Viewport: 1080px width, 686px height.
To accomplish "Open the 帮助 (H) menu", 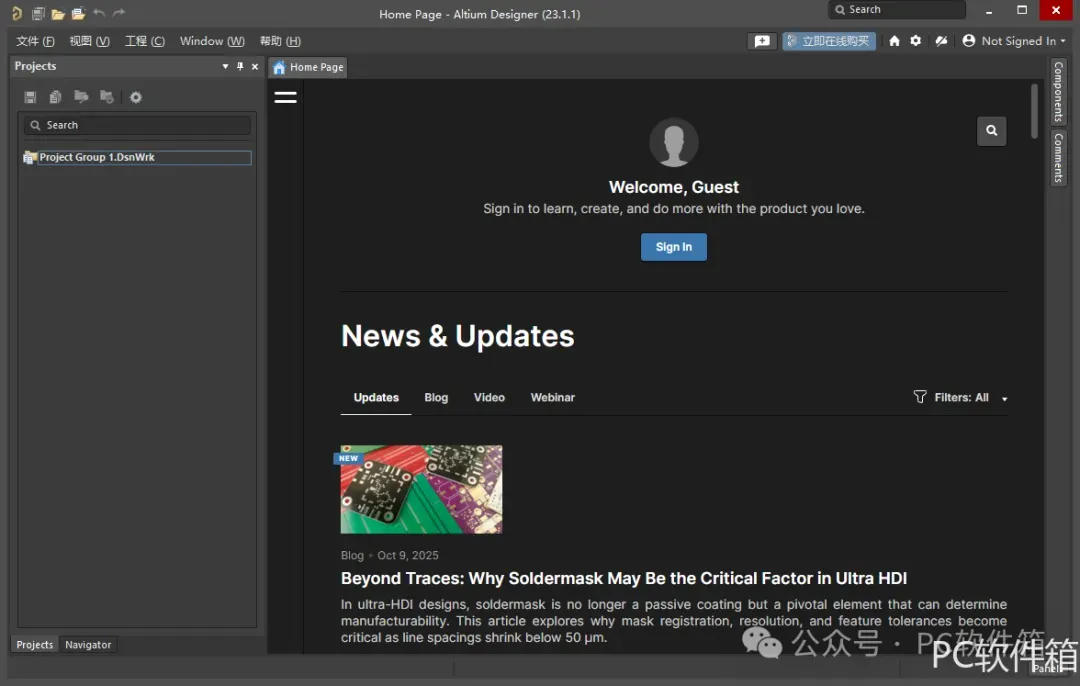I will coord(280,41).
